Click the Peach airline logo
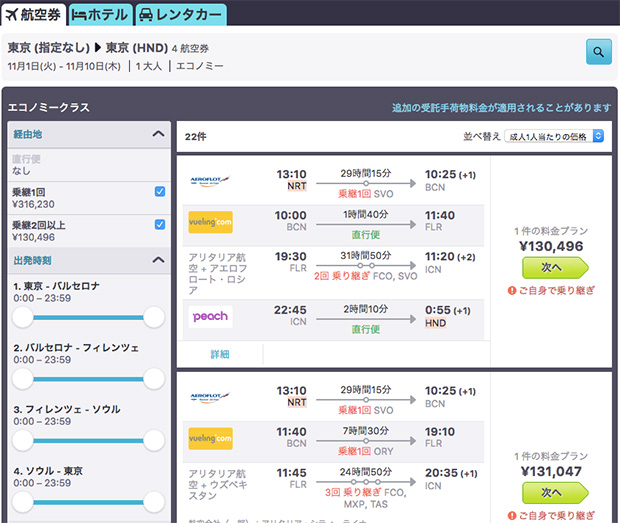The width and height of the screenshot is (620, 523). tap(210, 316)
